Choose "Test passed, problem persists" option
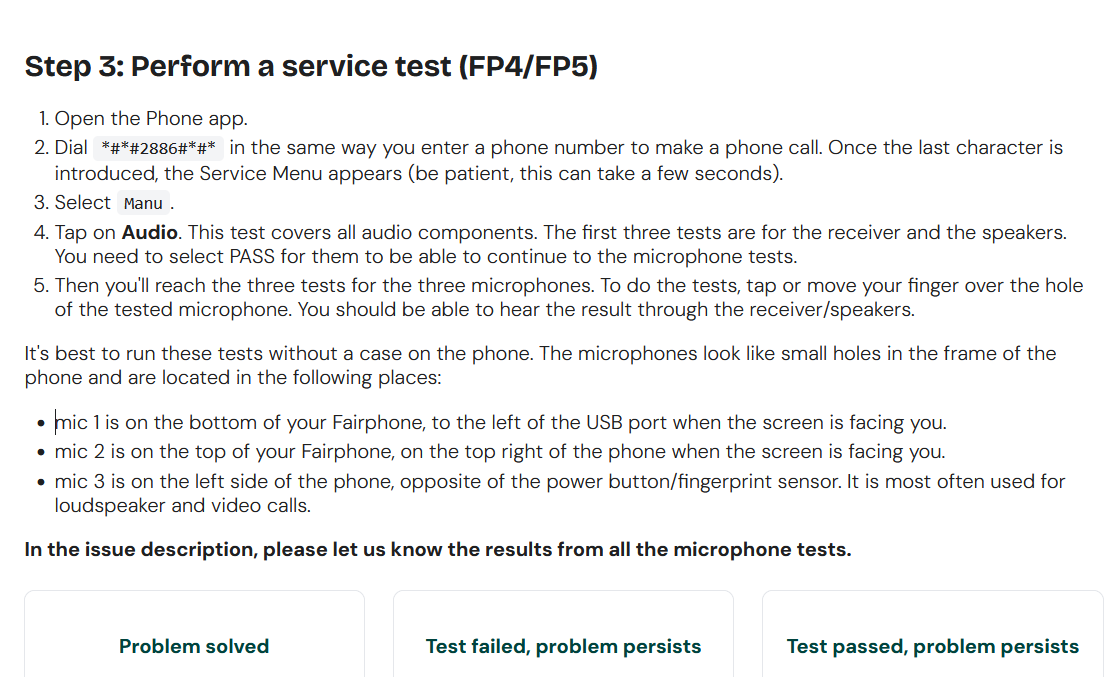Screen dimensions: 1114x677 point(932,646)
